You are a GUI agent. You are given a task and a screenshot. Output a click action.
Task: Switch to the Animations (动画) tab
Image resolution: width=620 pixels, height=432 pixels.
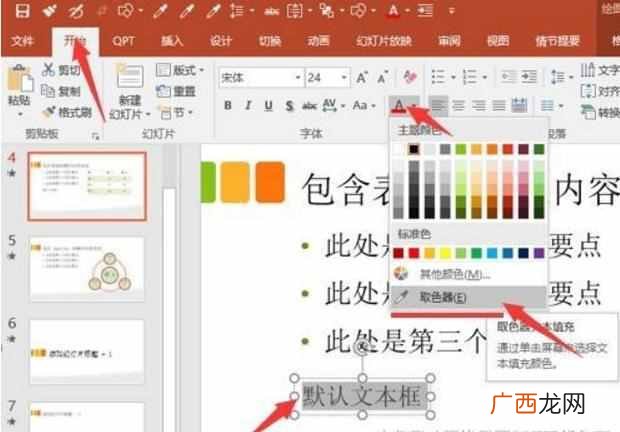pyautogui.click(x=318, y=41)
